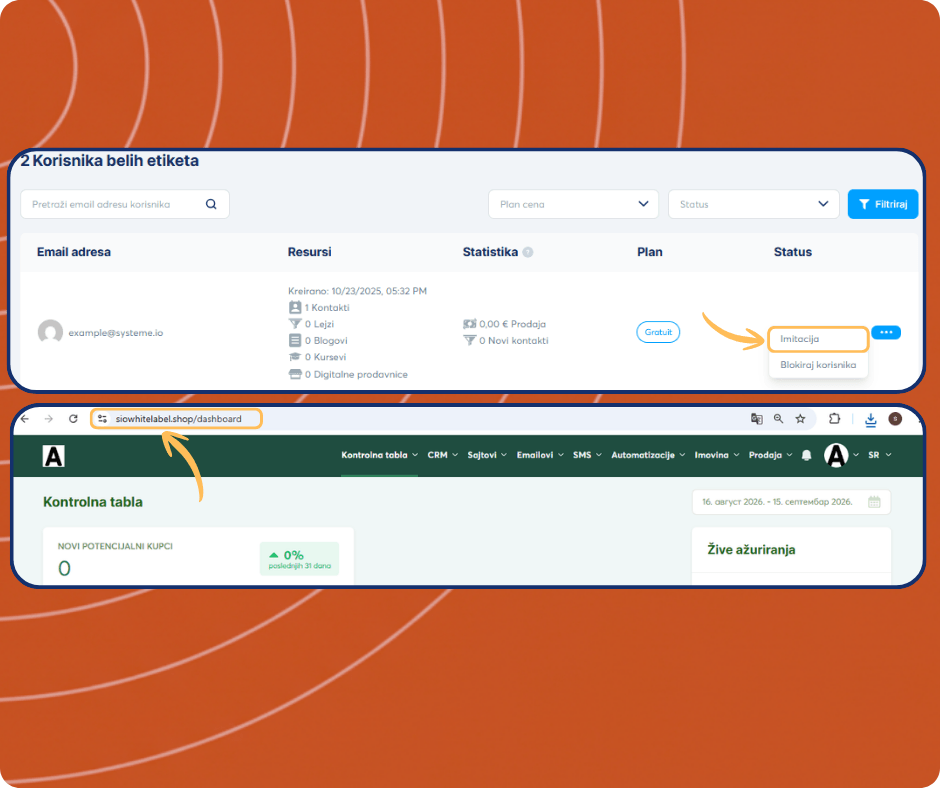Click the user avatar next to example@systeme.io
This screenshot has width=940, height=788.
pos(50,332)
